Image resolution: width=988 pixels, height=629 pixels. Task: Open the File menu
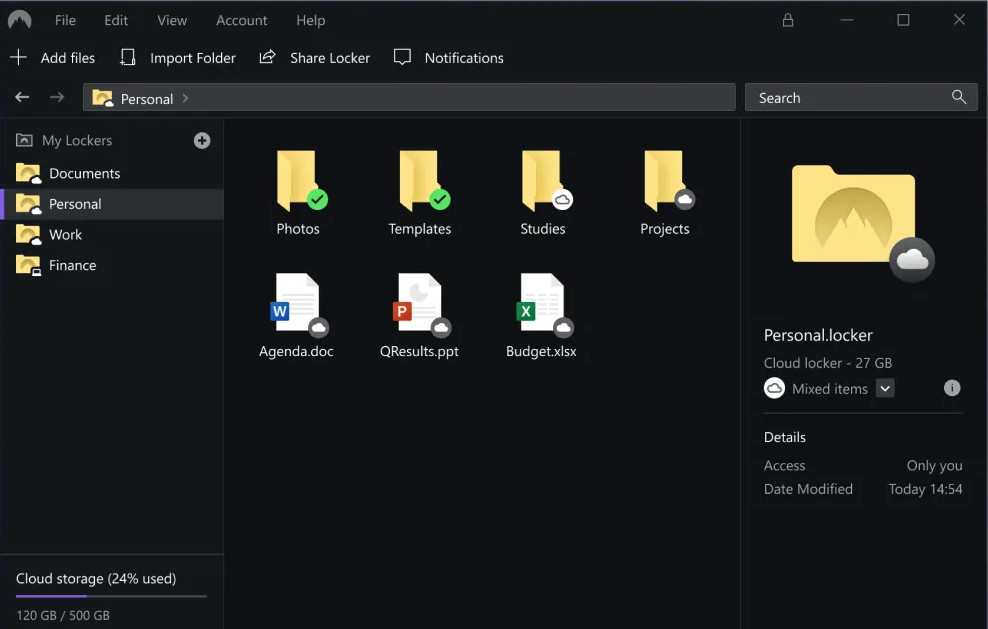pos(65,20)
